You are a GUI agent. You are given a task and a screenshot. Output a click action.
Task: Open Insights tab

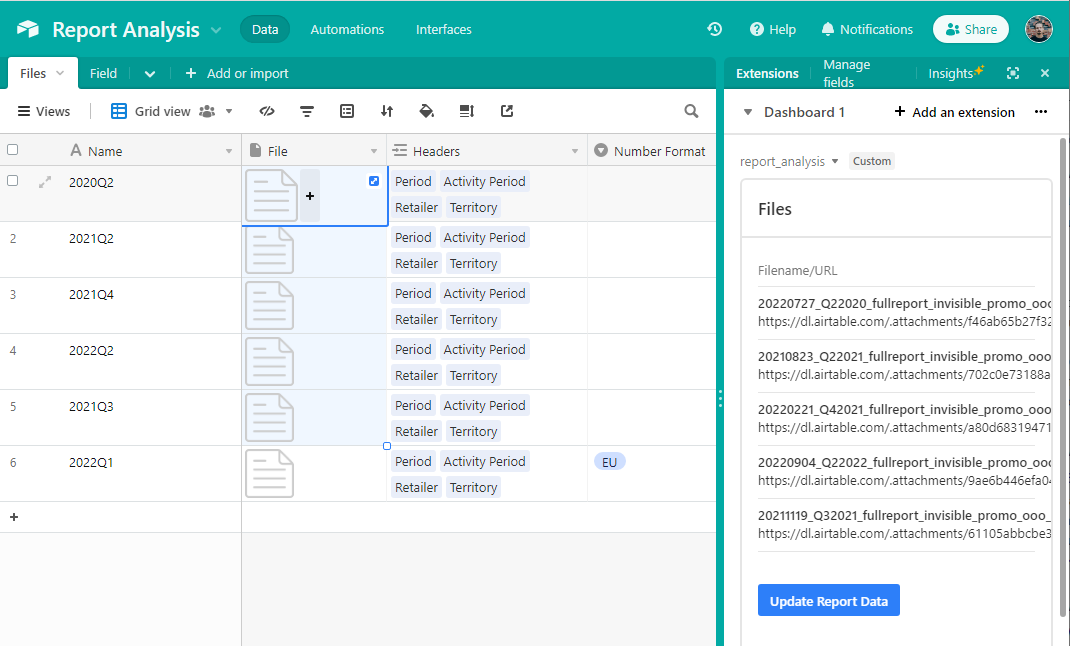tap(955, 72)
